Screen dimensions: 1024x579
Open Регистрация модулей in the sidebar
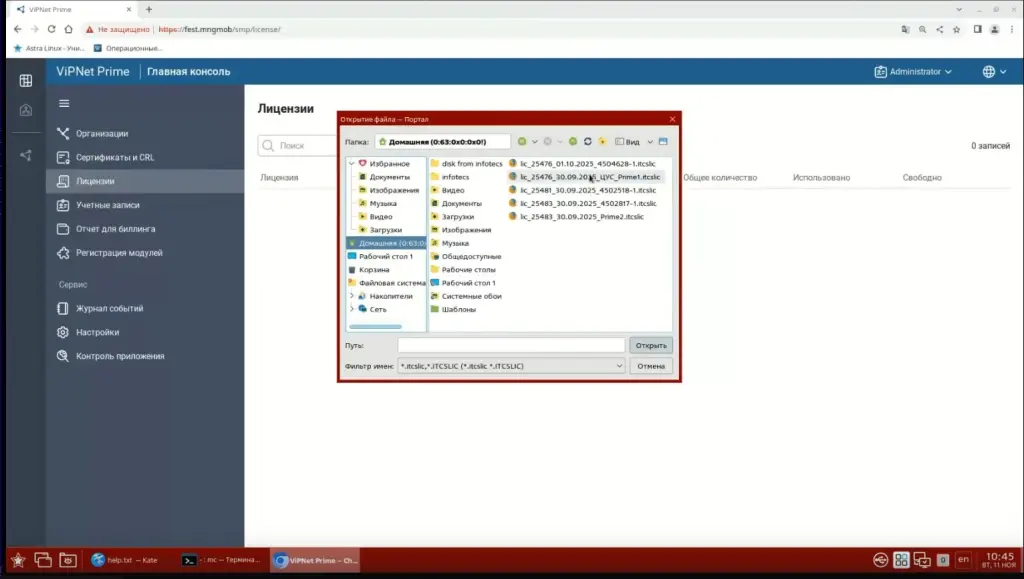click(x=145, y=253)
